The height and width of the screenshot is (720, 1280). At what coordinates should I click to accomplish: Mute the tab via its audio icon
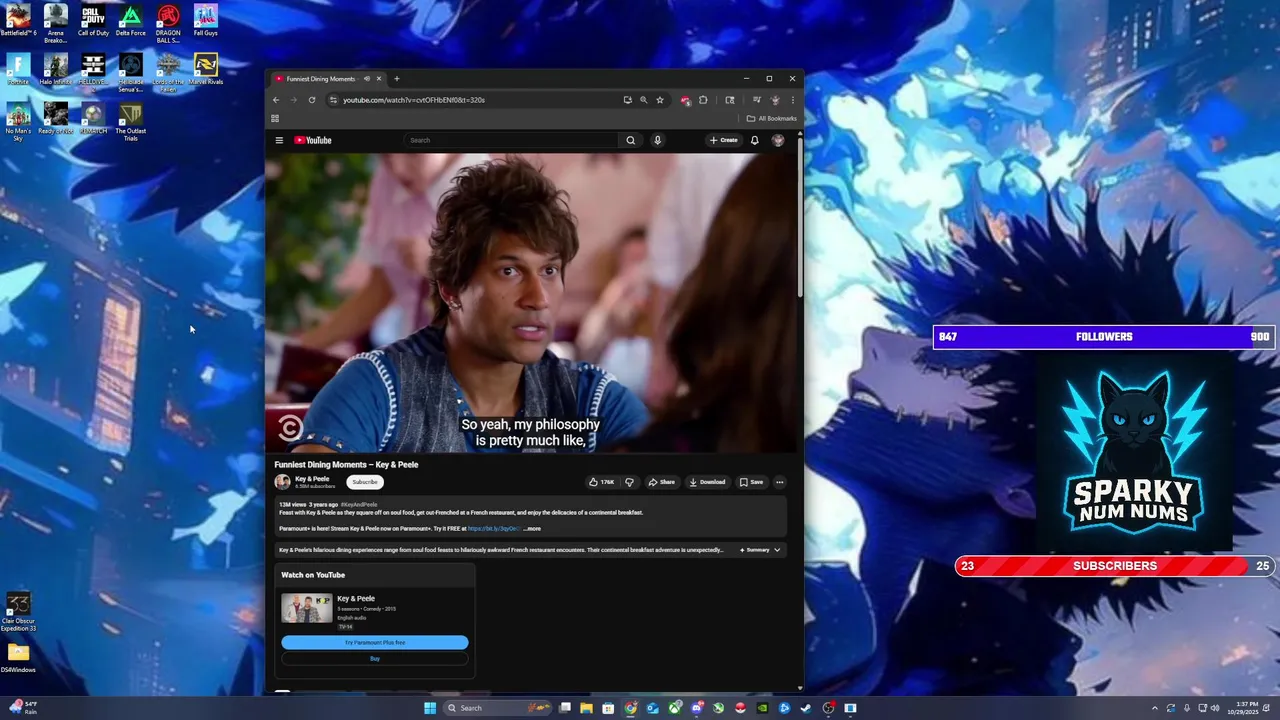point(367,78)
